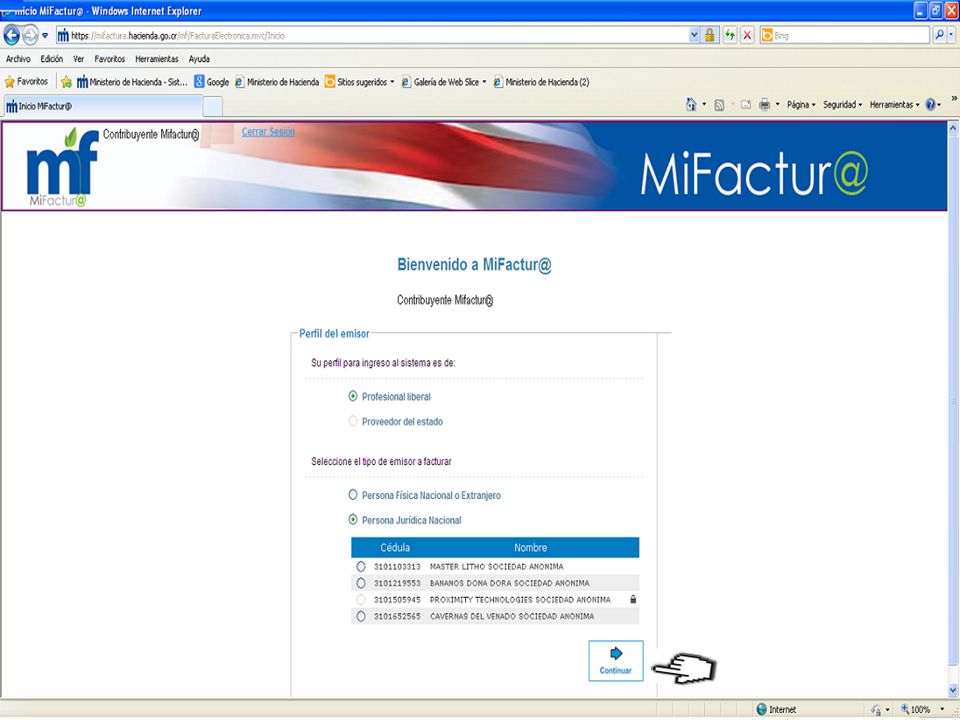The image size is (960, 720).
Task: Click the Add to favorites bar icon
Action: [66, 82]
